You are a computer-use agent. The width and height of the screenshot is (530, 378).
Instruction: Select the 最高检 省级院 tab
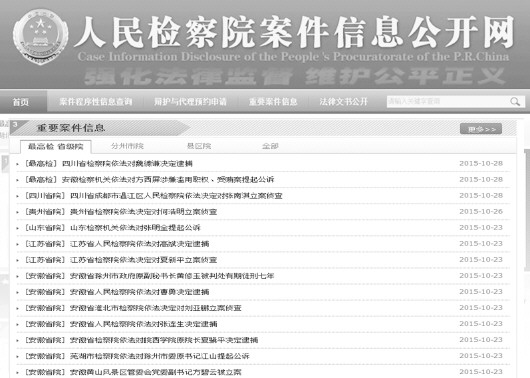[56, 146]
